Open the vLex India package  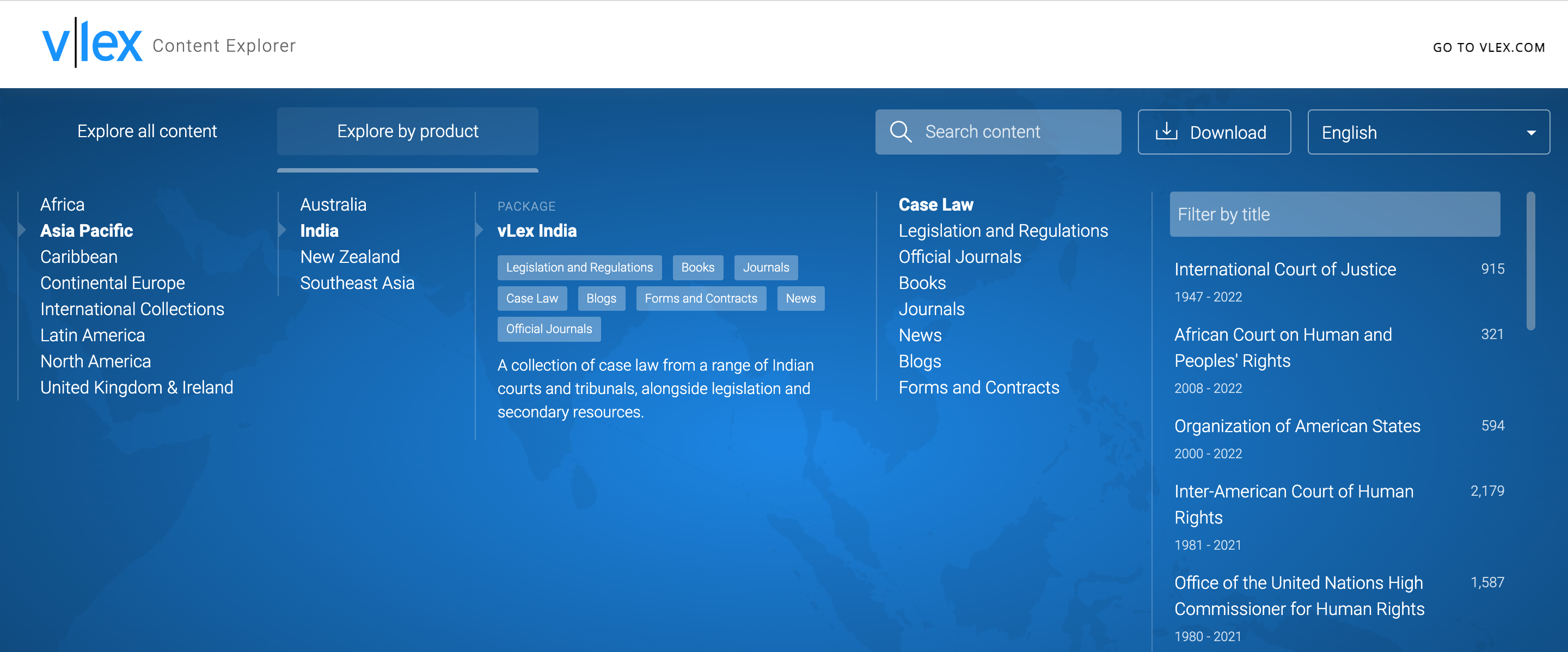(x=537, y=231)
